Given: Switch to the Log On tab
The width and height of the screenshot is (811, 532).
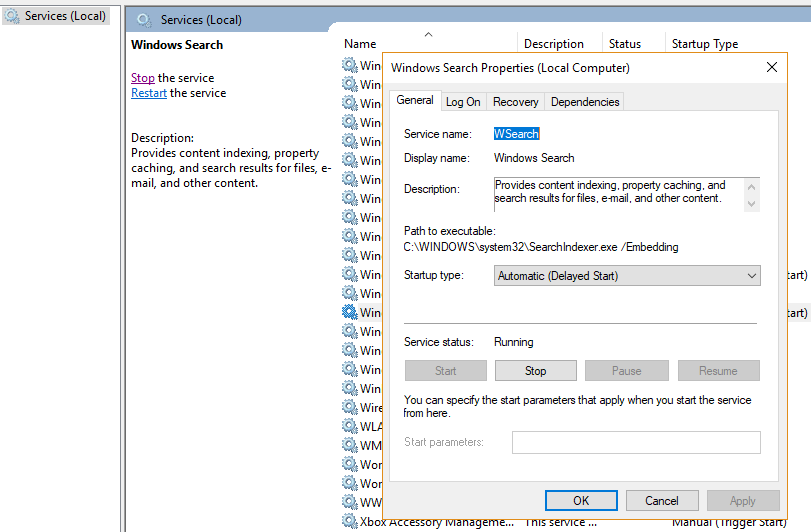Looking at the screenshot, I should [x=463, y=102].
